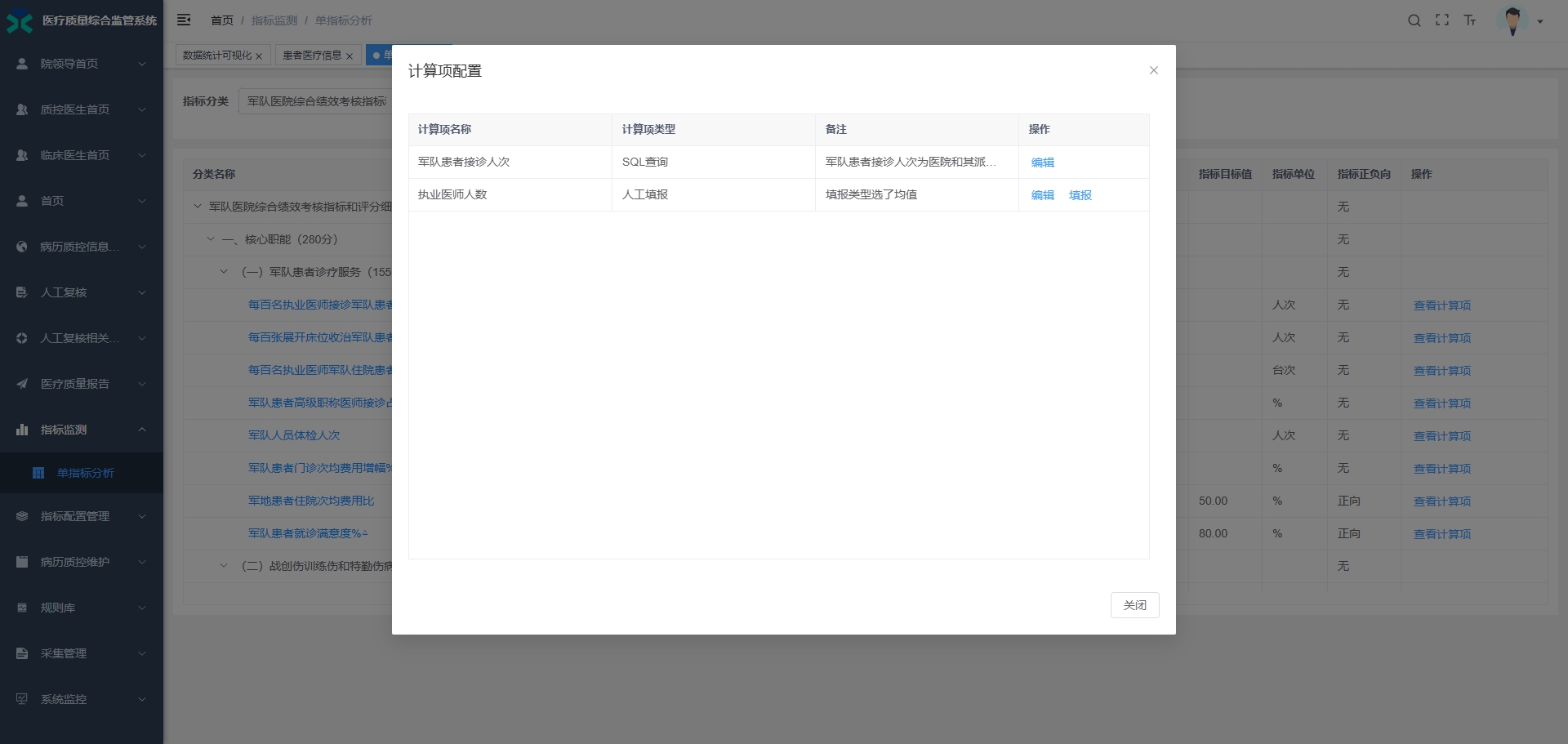1568x744 pixels.
Task: Open the 采集管理 sidebar menu
Action: point(82,653)
